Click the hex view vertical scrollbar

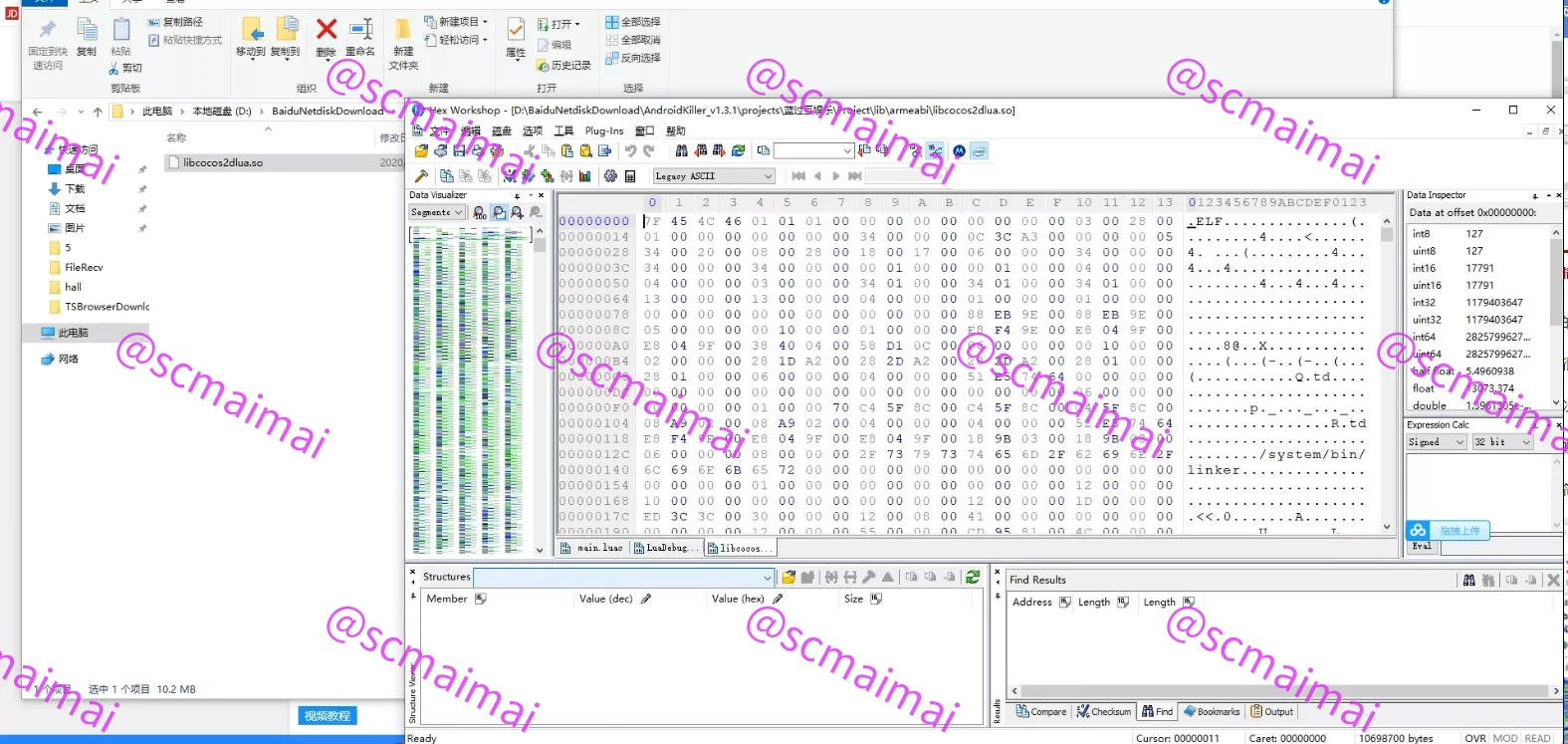click(x=1387, y=373)
